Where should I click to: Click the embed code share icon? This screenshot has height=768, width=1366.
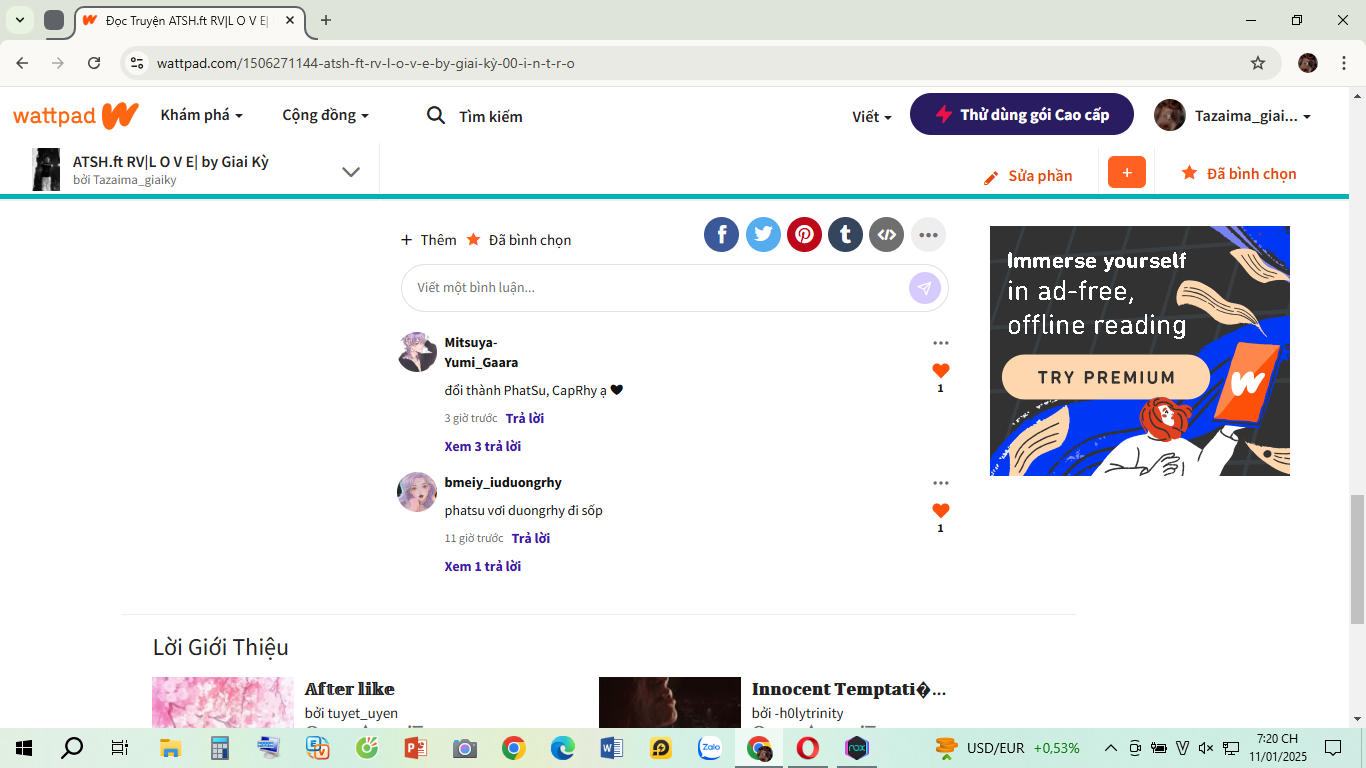click(886, 235)
